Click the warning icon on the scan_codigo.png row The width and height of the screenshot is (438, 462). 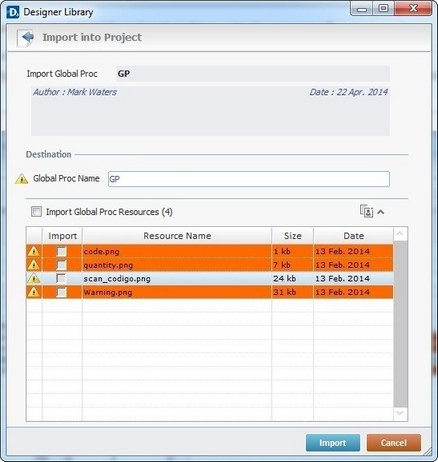coord(34,278)
